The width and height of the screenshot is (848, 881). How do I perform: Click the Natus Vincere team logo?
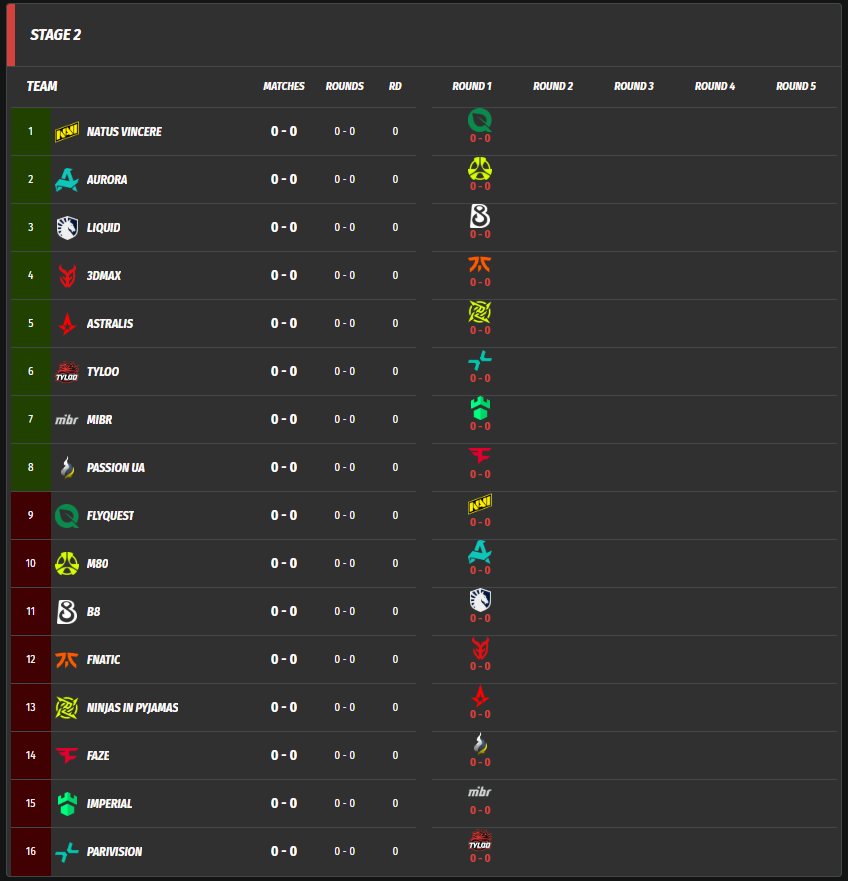pos(67,132)
